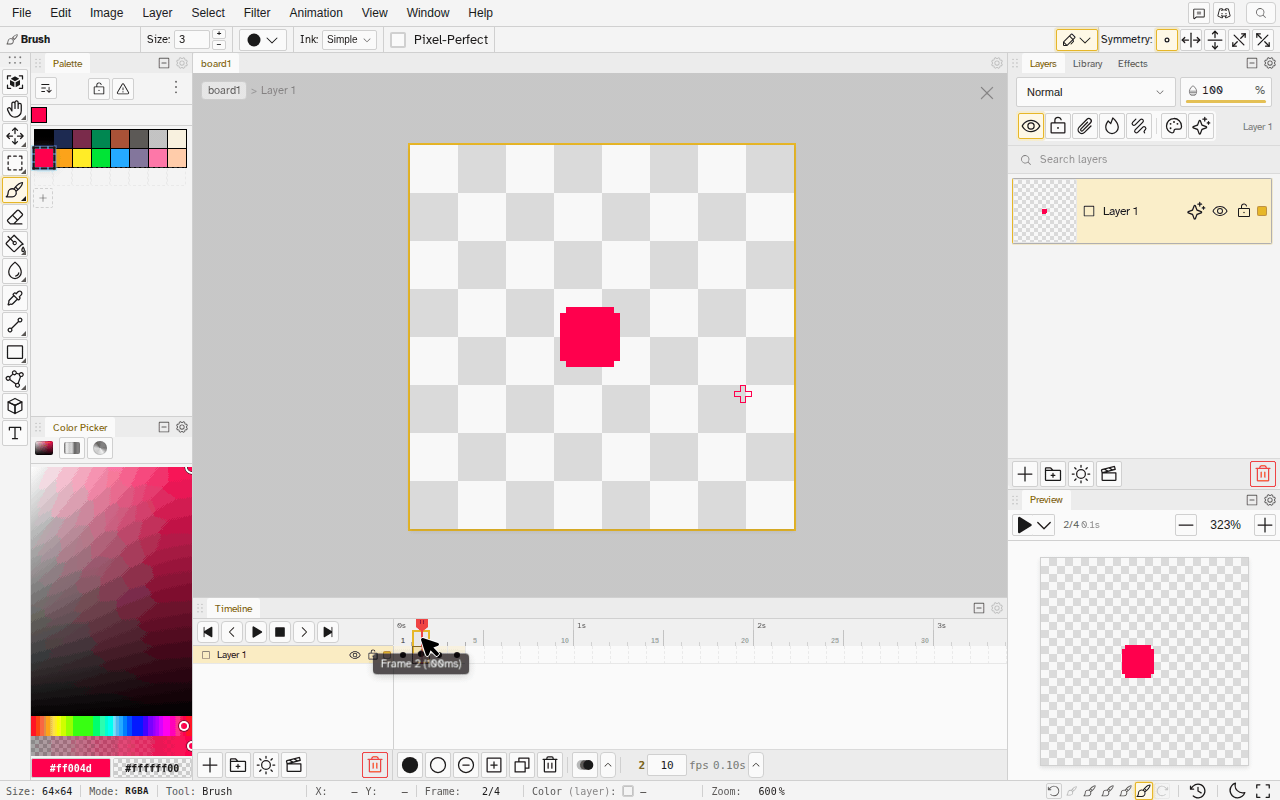1280x800 pixels.
Task: Click the board1 breadcrumb button
Action: [x=224, y=90]
